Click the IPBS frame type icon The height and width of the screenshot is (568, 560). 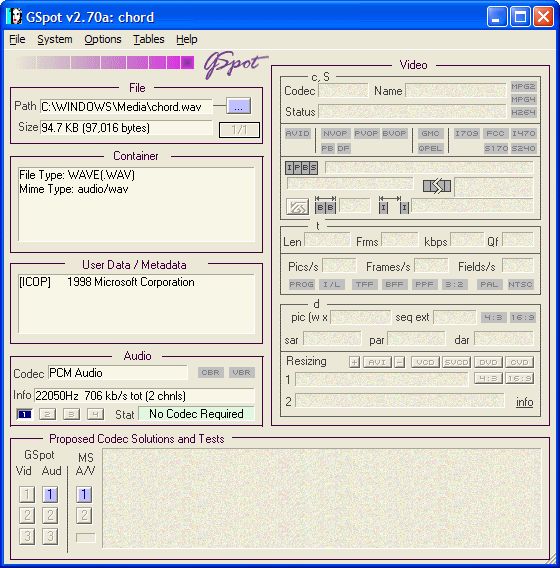point(301,168)
